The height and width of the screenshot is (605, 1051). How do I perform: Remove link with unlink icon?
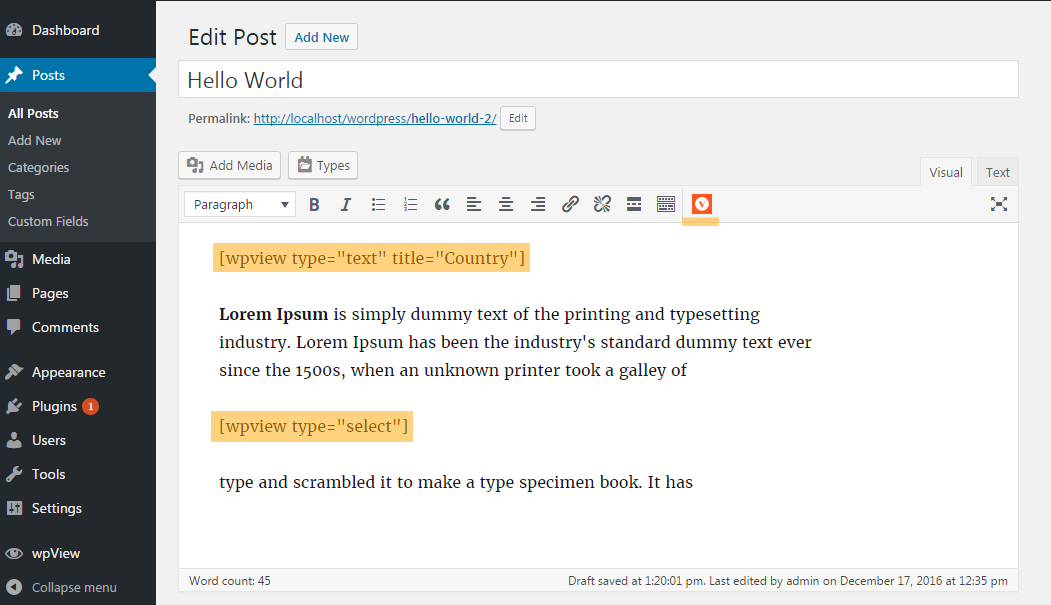602,204
